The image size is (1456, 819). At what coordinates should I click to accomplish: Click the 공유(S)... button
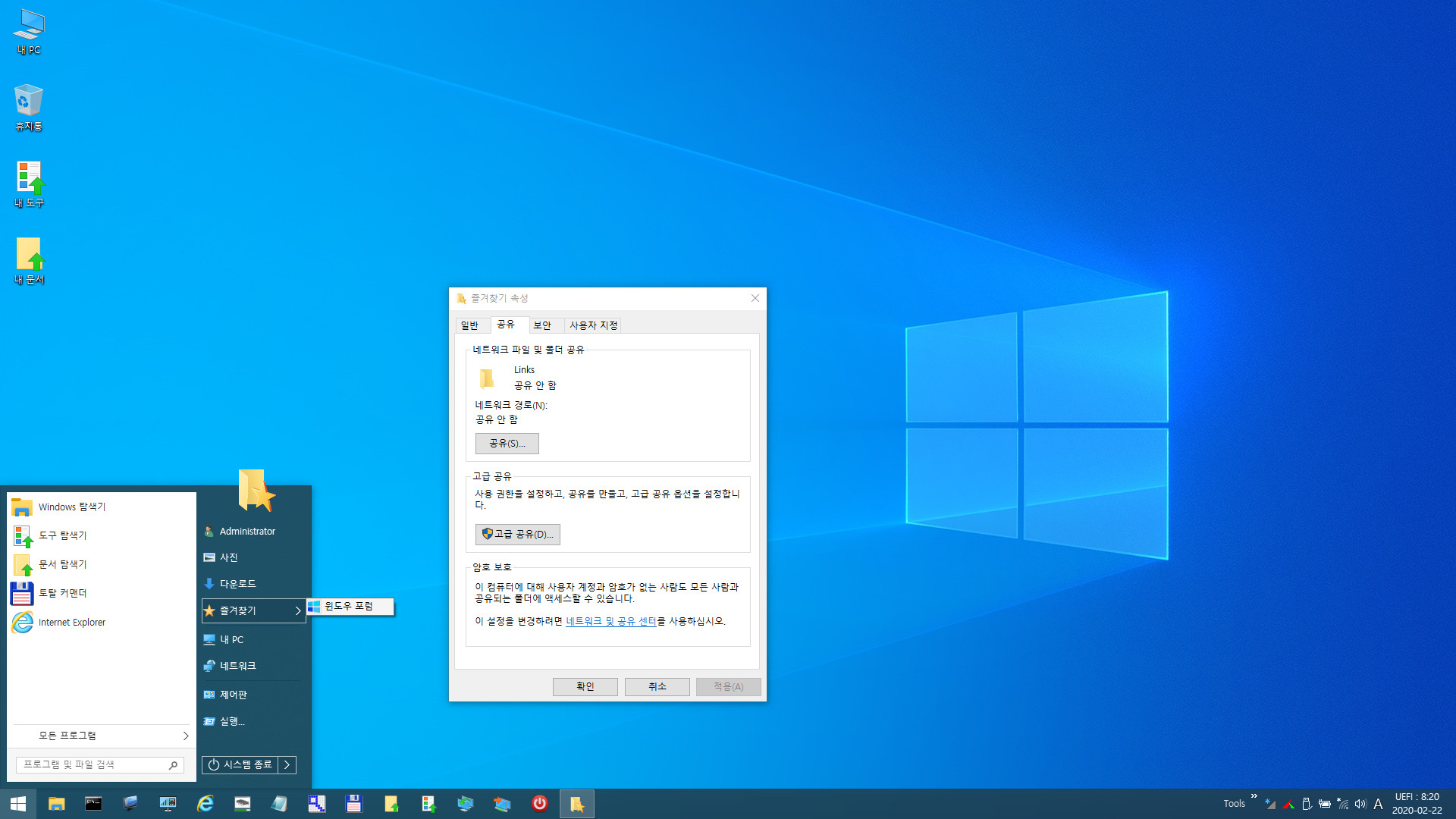coord(507,444)
